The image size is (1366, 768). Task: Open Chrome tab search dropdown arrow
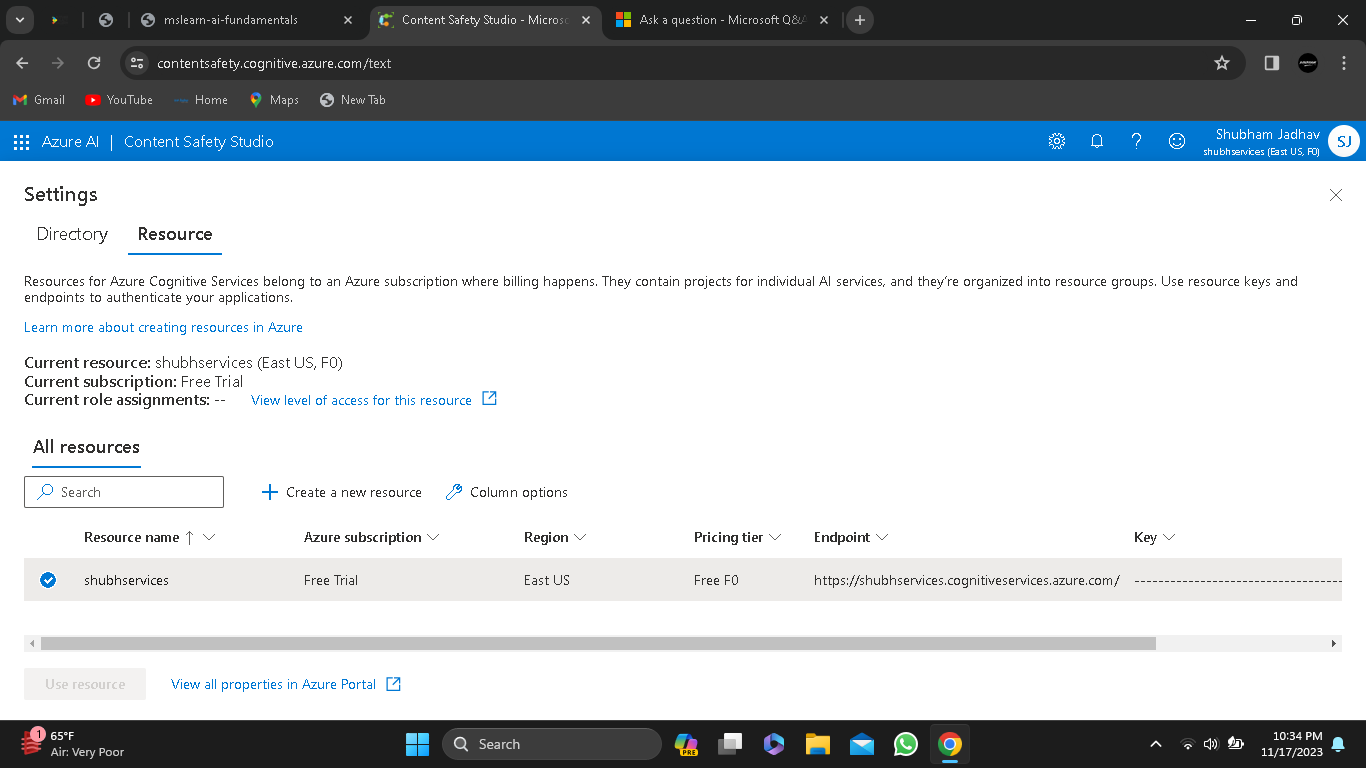point(20,20)
